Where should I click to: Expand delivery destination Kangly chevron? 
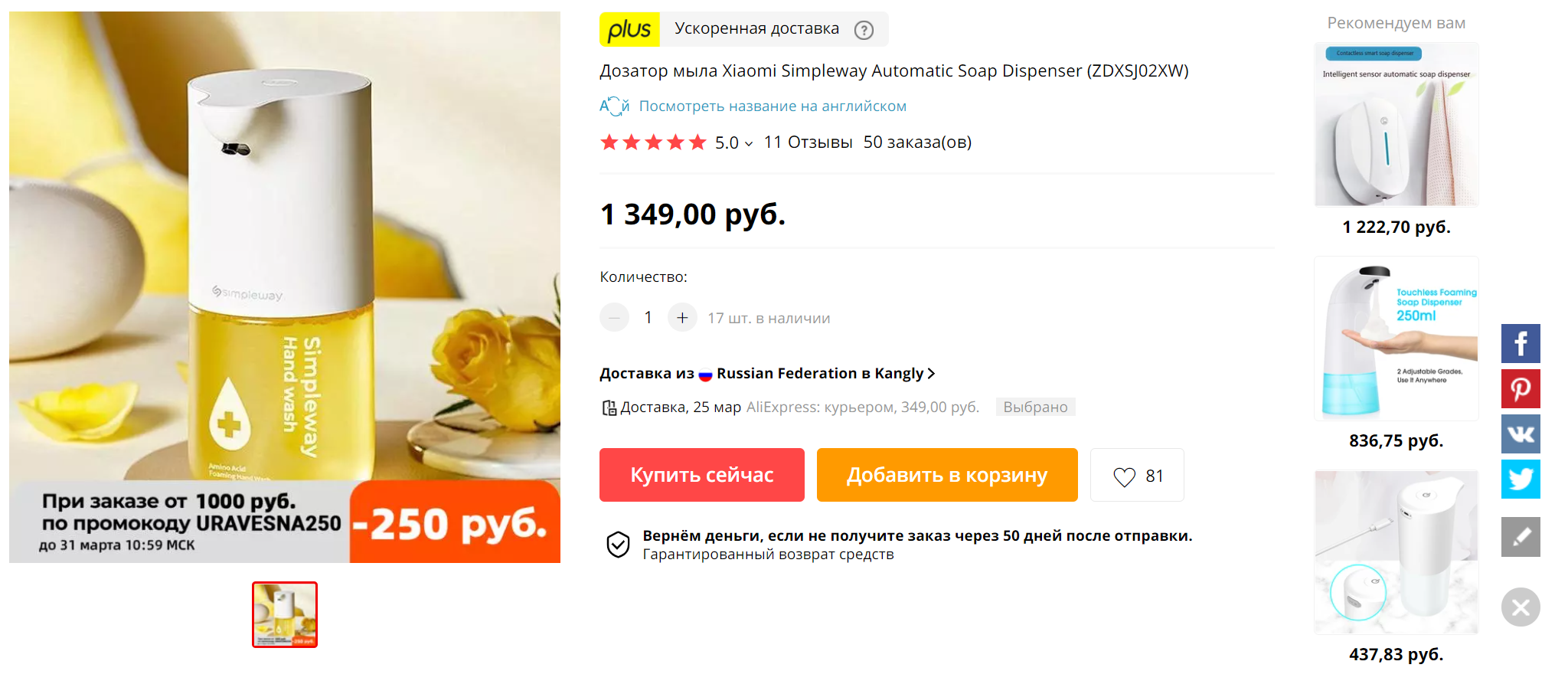(x=931, y=373)
